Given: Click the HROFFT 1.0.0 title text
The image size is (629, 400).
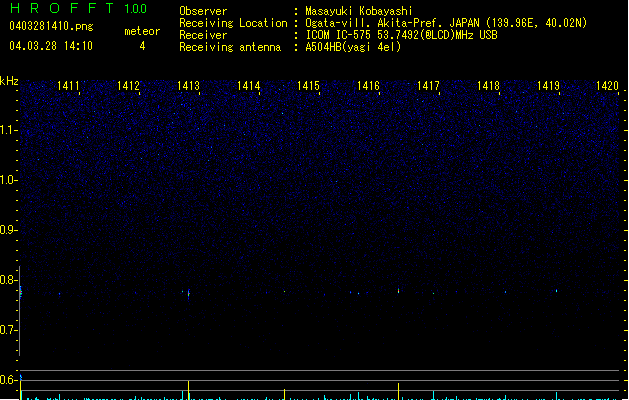Looking at the screenshot, I should [78, 8].
